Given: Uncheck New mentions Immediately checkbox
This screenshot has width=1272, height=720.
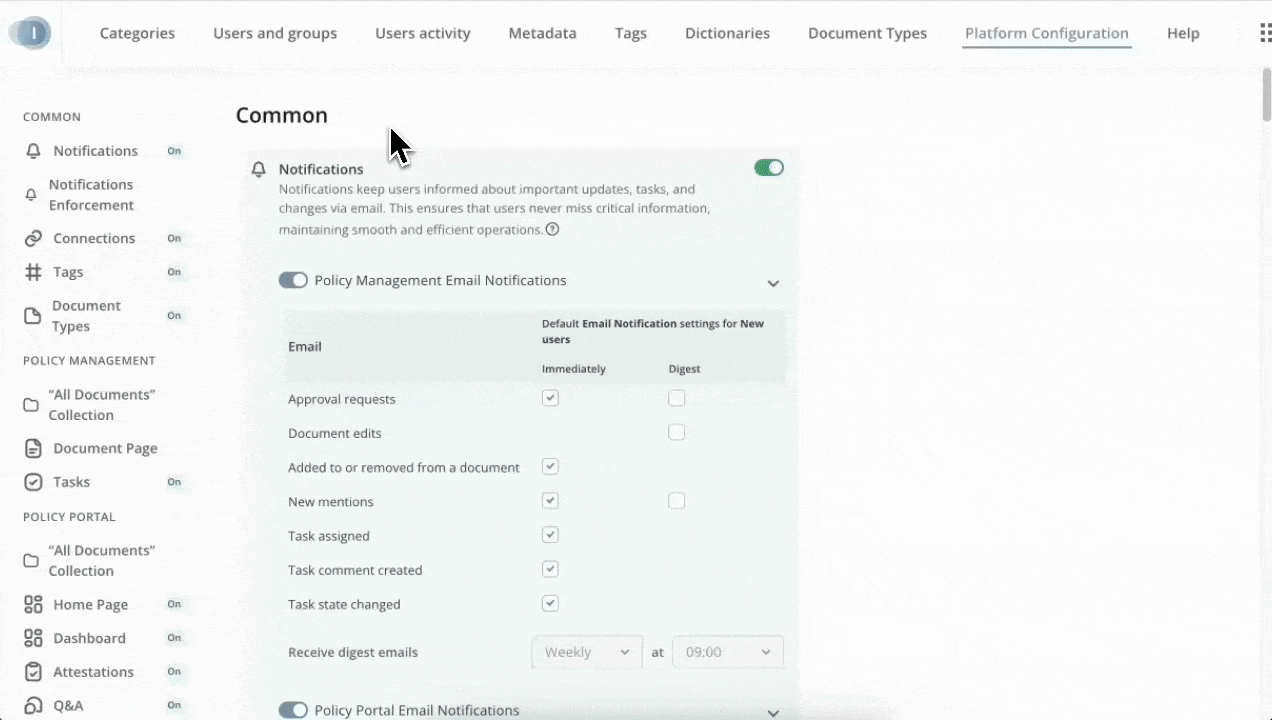Looking at the screenshot, I should tap(550, 500).
